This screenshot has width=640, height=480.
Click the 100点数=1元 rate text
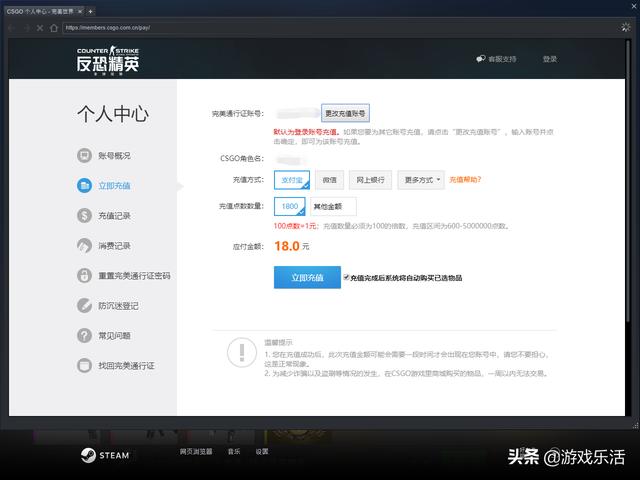coord(295,226)
